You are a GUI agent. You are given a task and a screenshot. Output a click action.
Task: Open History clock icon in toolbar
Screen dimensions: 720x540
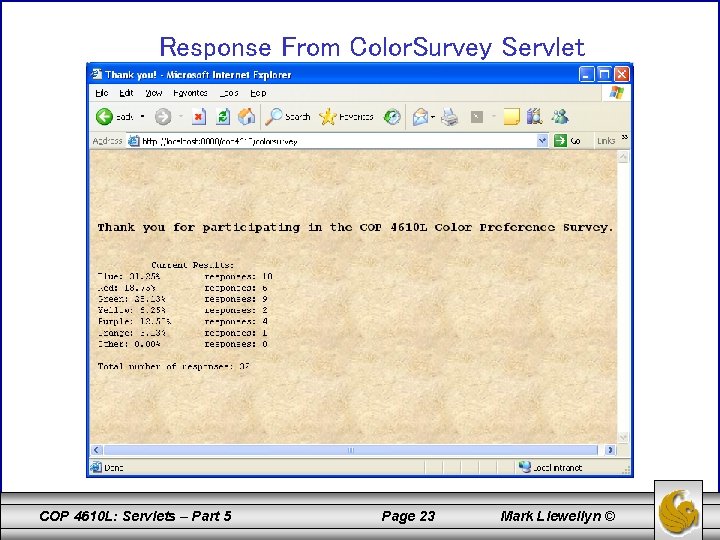tap(392, 117)
